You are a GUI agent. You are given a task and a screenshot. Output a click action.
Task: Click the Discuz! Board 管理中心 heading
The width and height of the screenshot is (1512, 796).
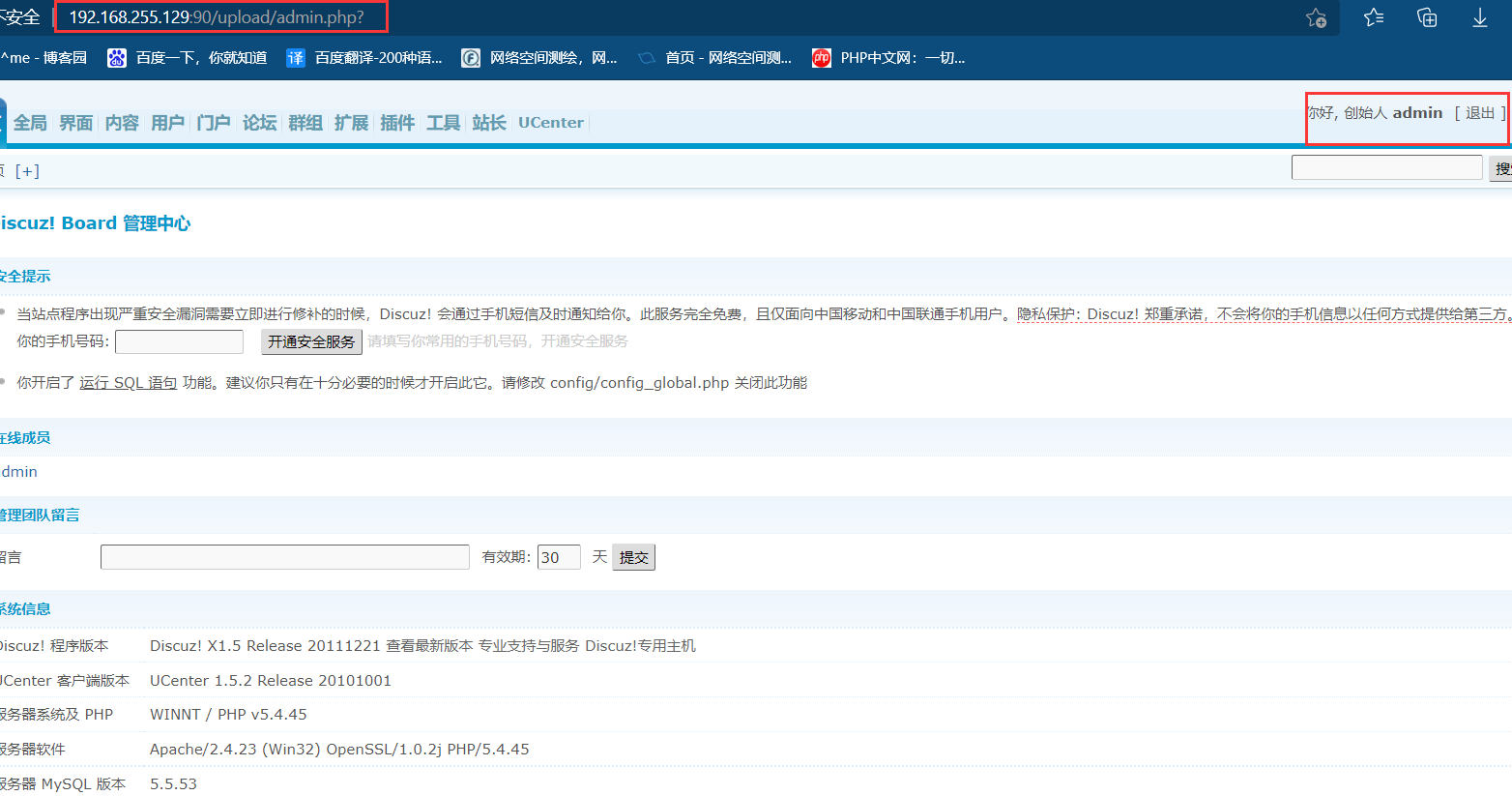pos(95,223)
